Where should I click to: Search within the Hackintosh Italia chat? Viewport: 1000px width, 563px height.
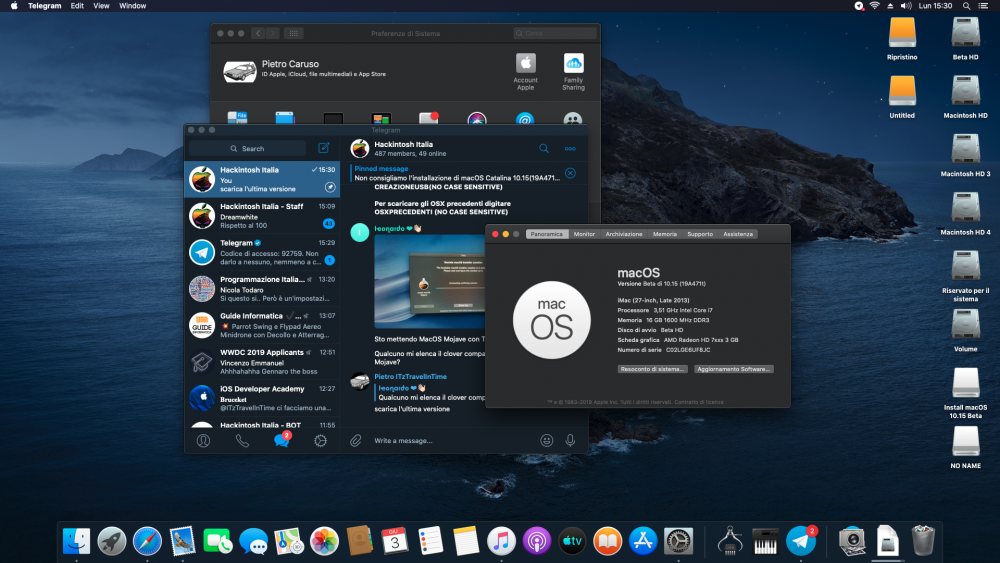click(543, 148)
